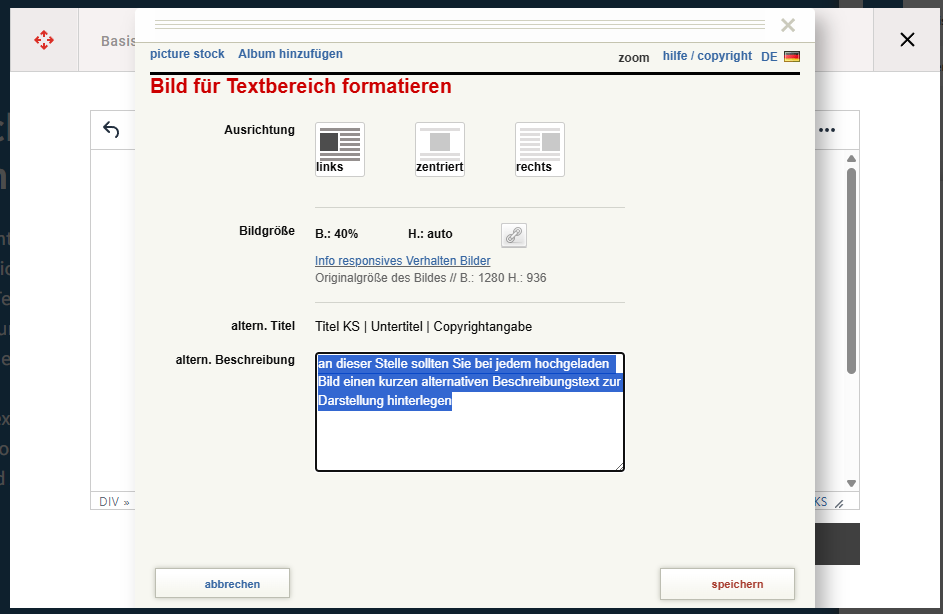Open 'Info responsives Verhalten Bilder' link
This screenshot has width=943, height=614.
[402, 260]
